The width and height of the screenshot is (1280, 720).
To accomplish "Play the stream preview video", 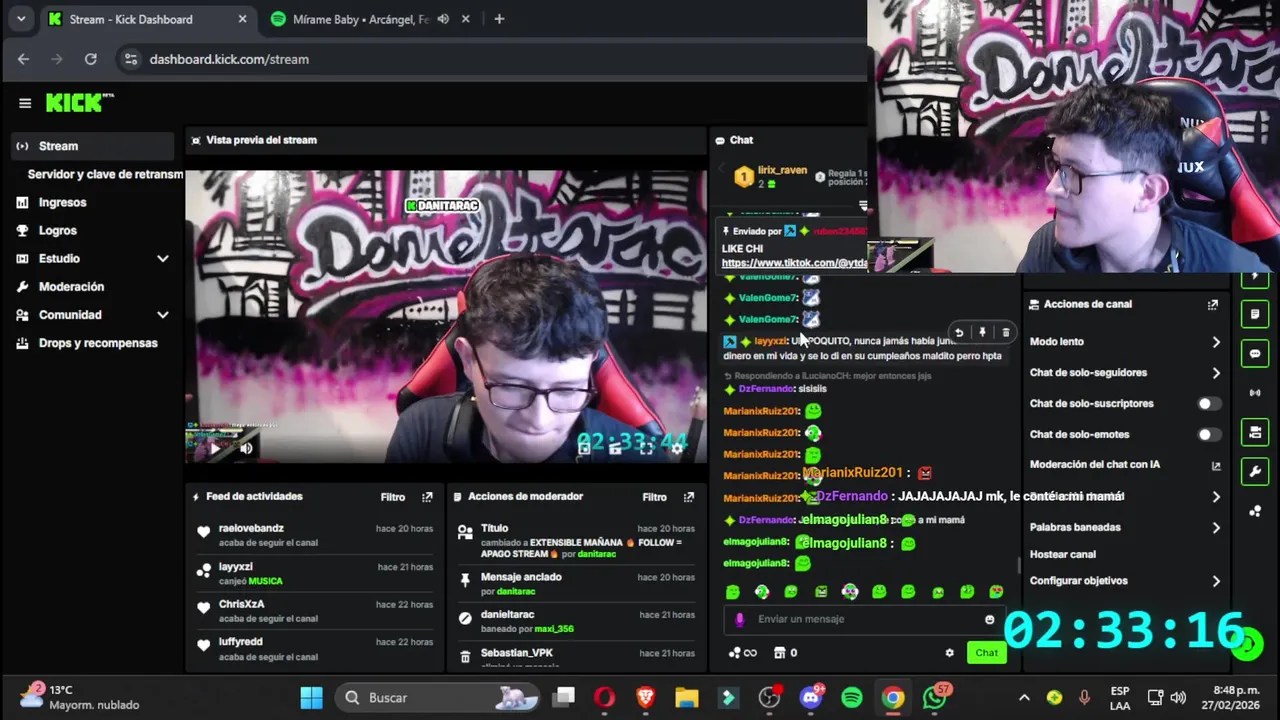I will coord(215,448).
